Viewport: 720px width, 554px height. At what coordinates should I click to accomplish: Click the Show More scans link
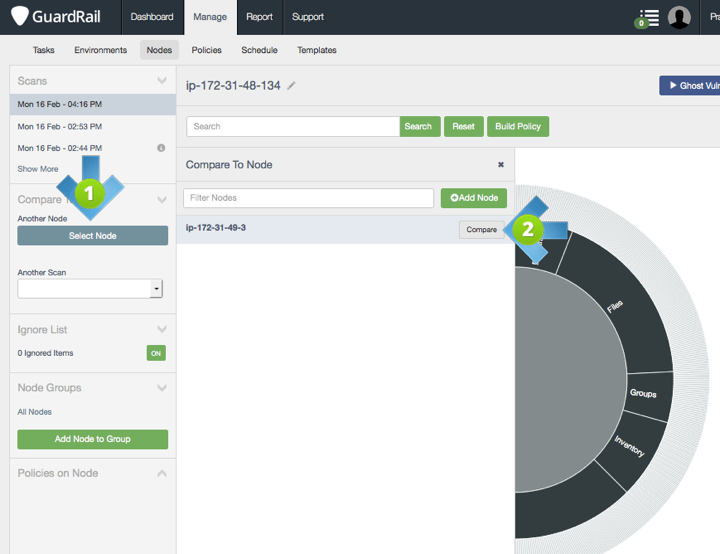[x=38, y=169]
